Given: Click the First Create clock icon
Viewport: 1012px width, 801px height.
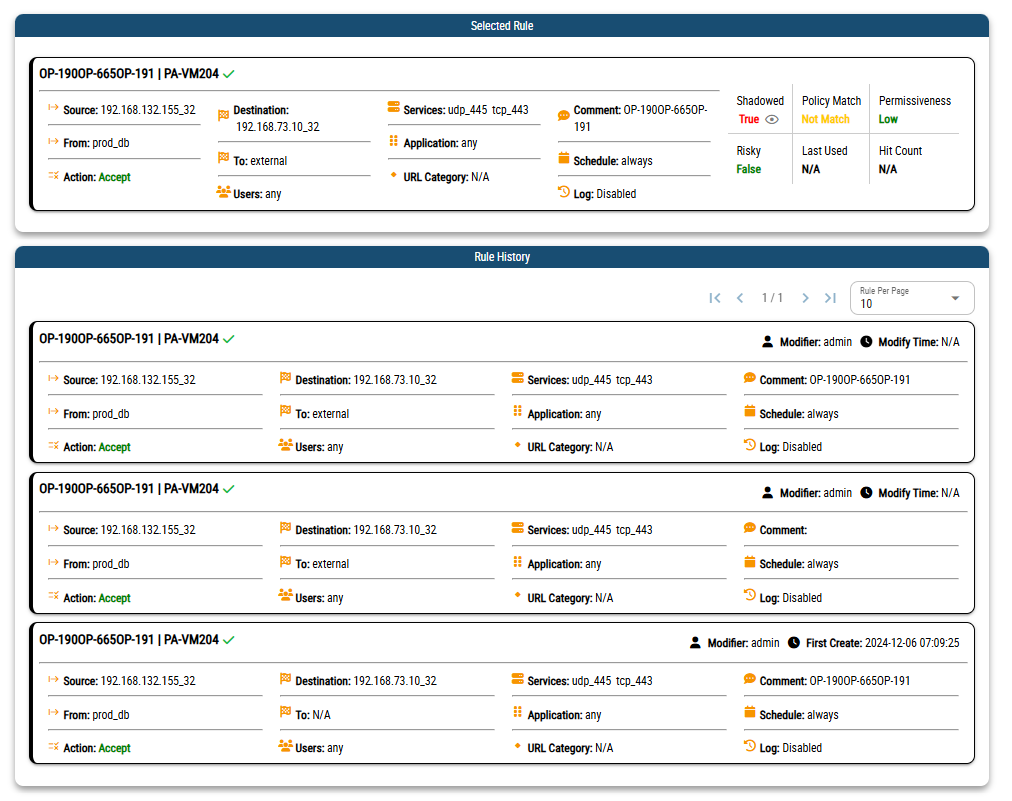Looking at the screenshot, I should coord(794,643).
